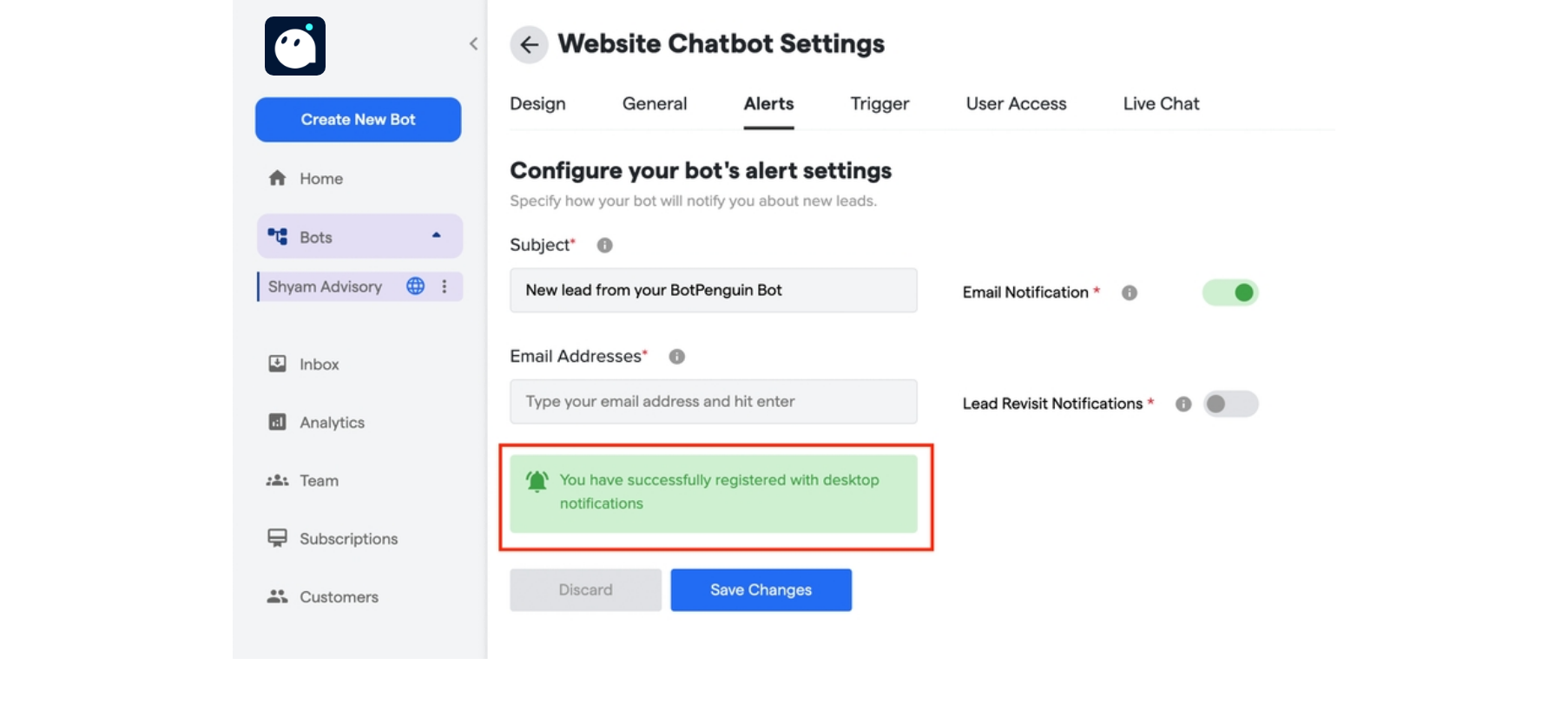Open the Live Chat tab
This screenshot has height=704, width=1568.
pyautogui.click(x=1161, y=103)
